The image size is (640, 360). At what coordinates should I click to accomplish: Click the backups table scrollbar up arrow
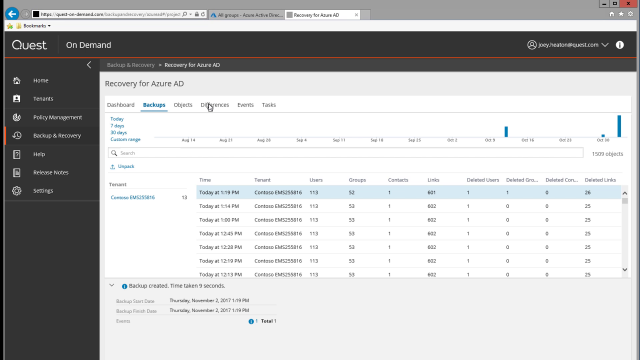[624, 193]
